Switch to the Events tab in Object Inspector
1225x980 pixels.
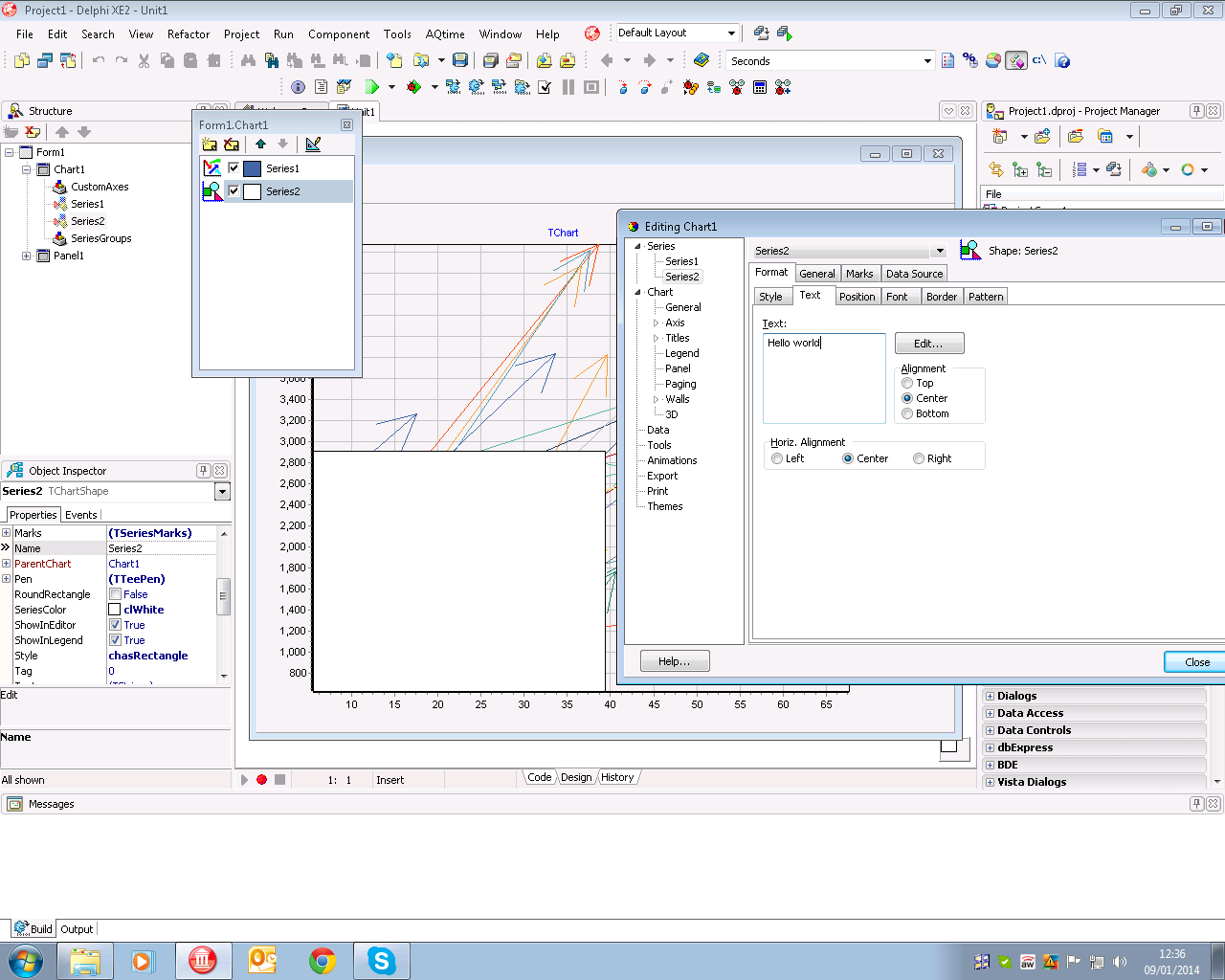tap(81, 515)
